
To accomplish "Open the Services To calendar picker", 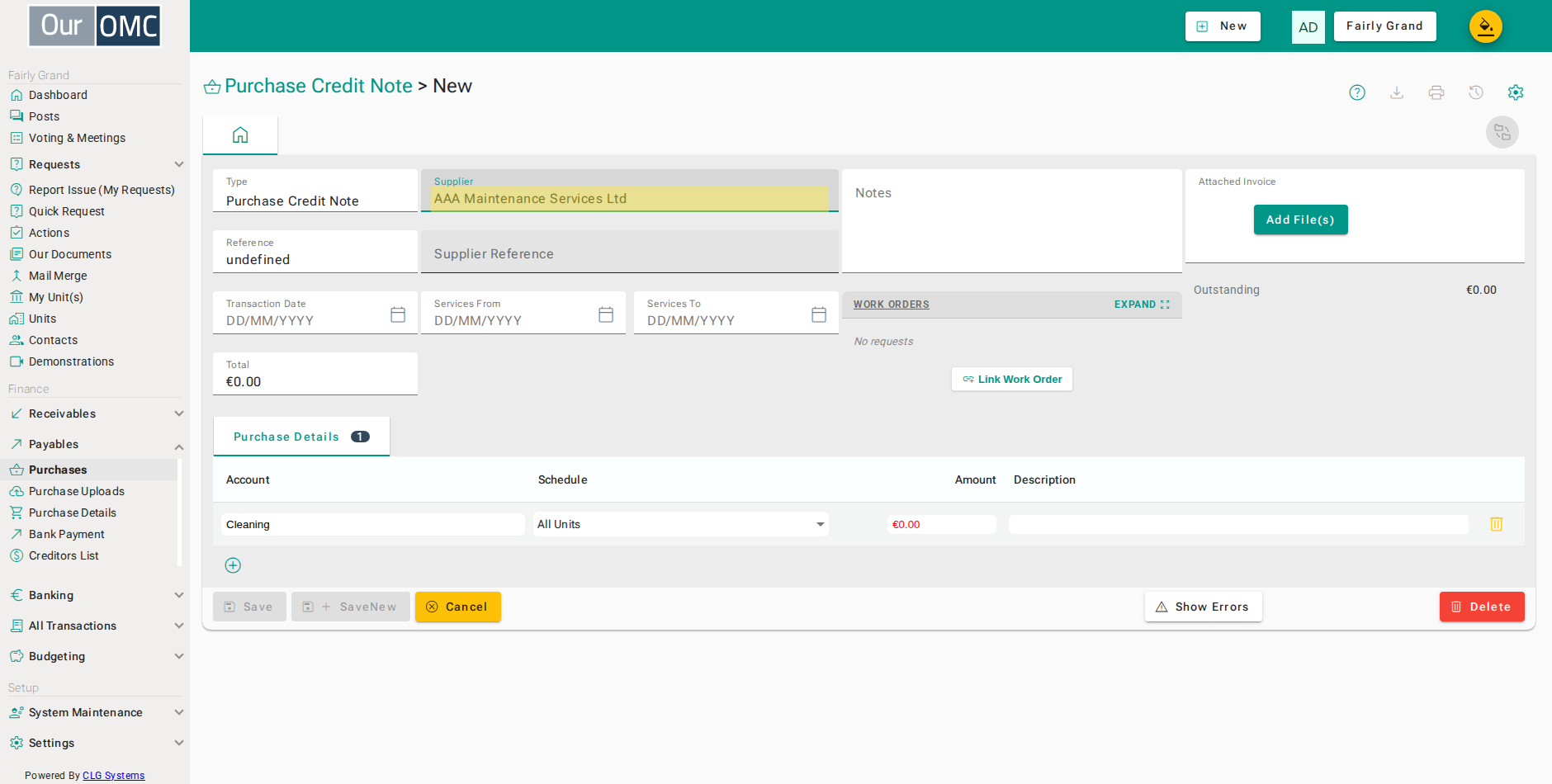I will [819, 314].
